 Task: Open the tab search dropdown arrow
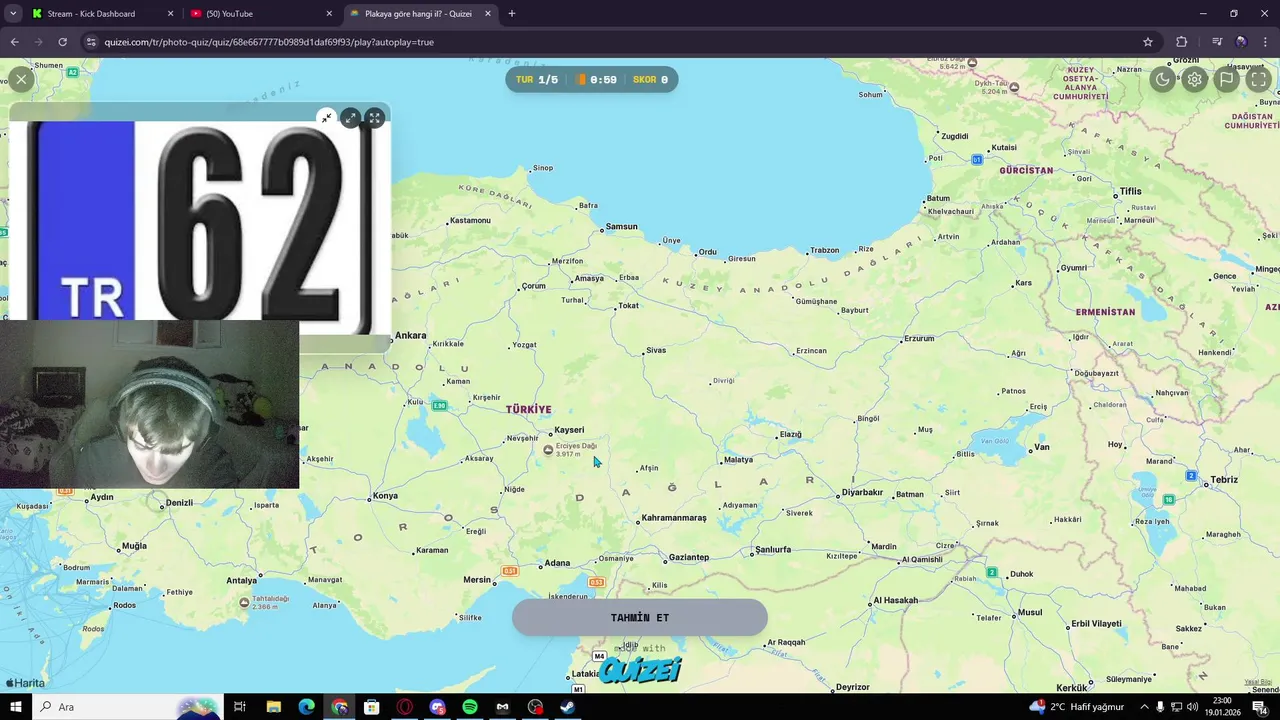tap(13, 14)
